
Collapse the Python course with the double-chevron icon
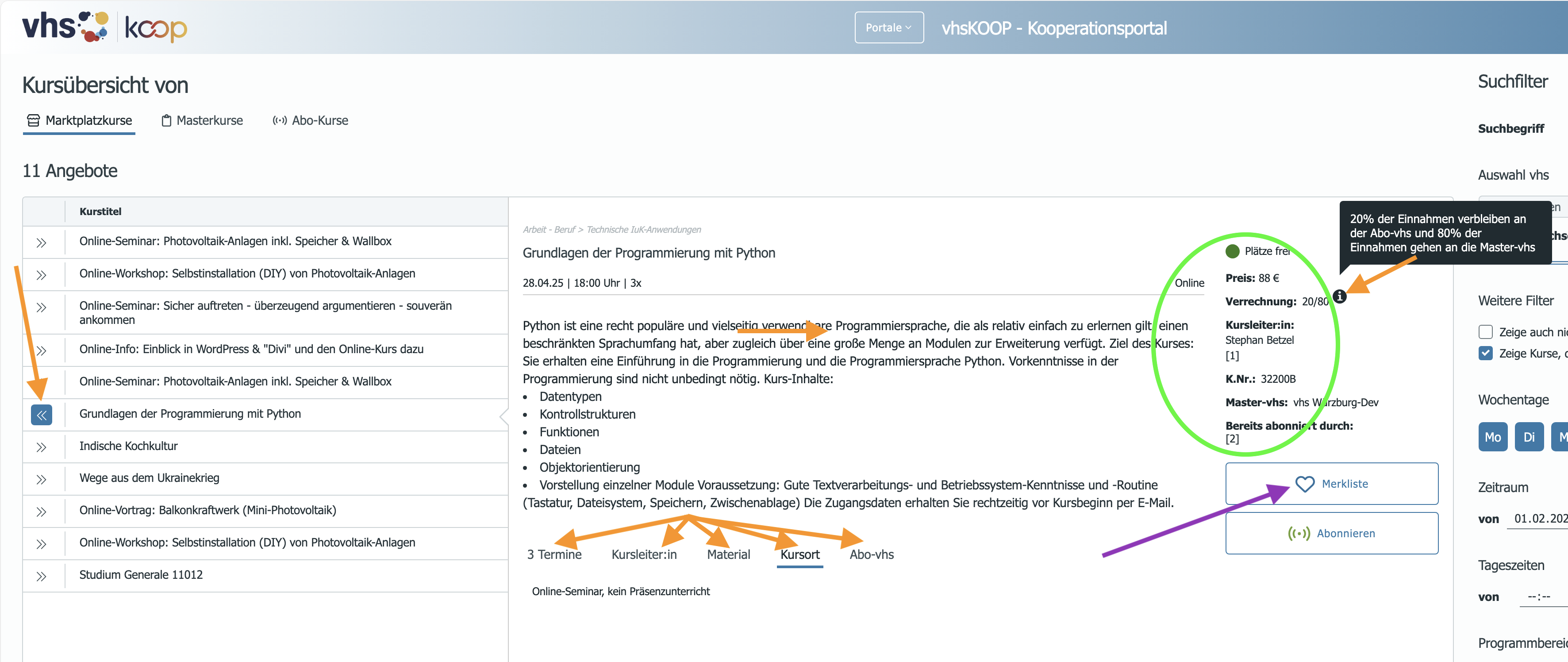point(42,416)
